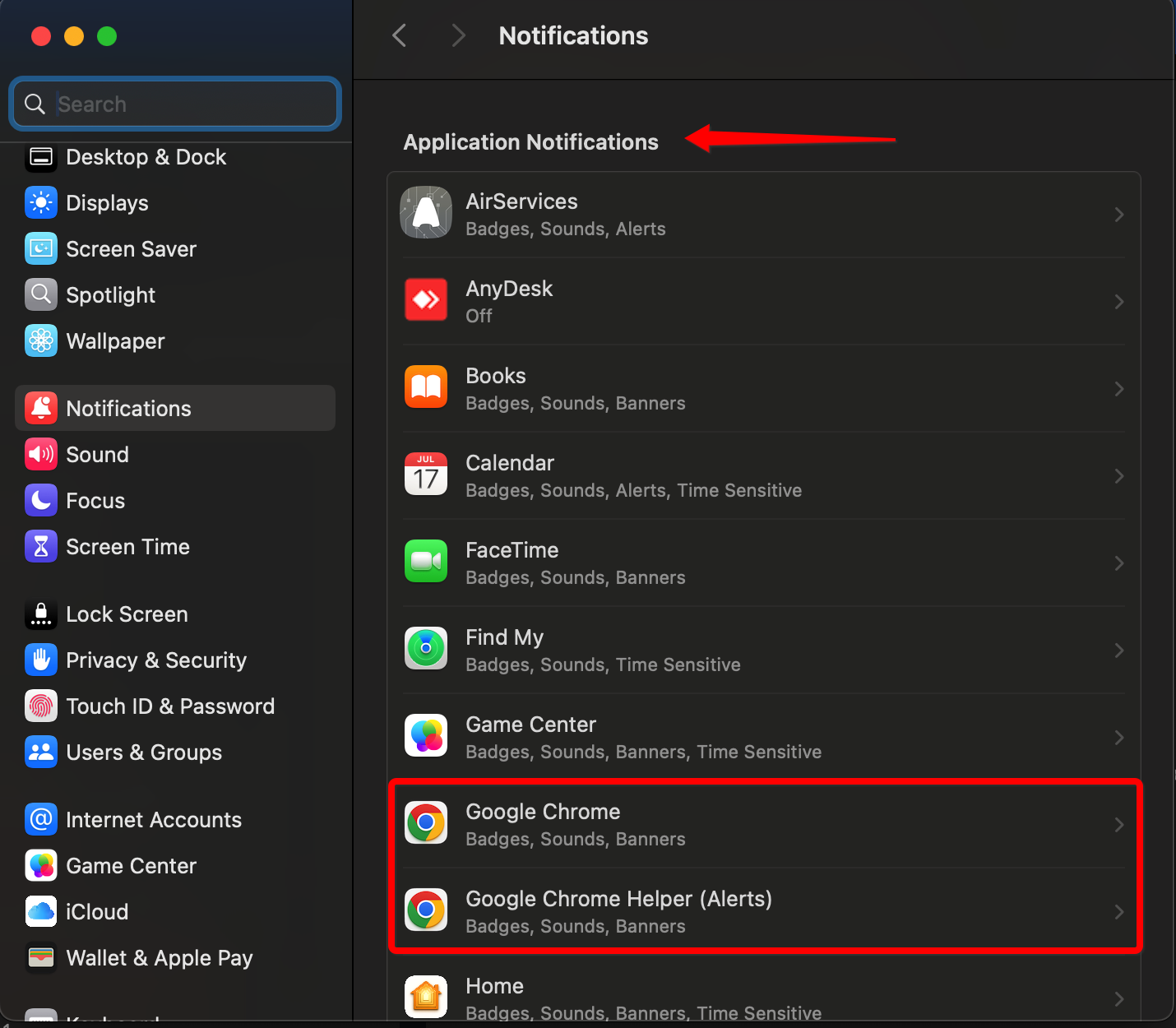Click the search magnifier icon
The image size is (1176, 1028).
(35, 104)
